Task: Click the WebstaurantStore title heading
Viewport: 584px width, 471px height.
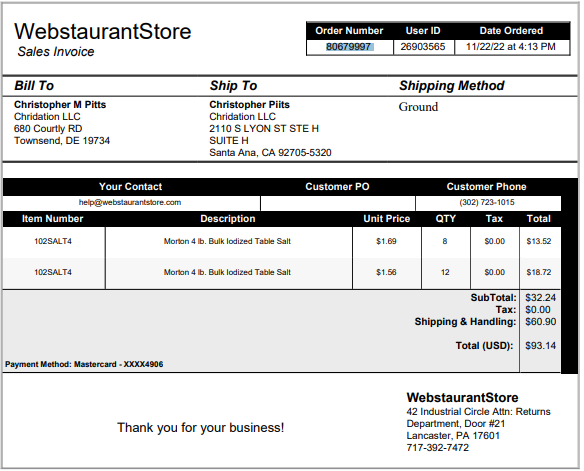Action: click(x=103, y=32)
